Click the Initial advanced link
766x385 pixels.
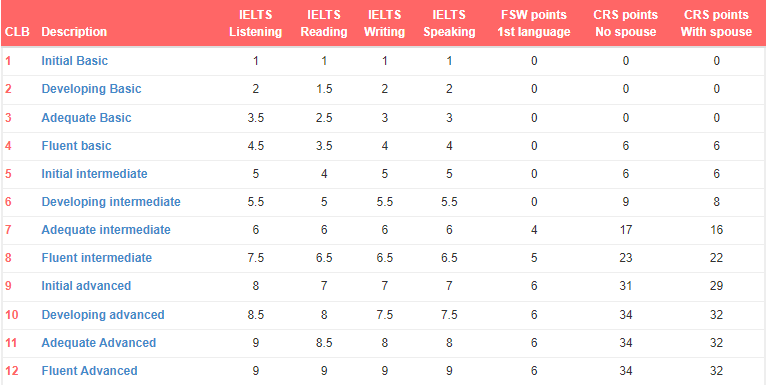(x=86, y=286)
